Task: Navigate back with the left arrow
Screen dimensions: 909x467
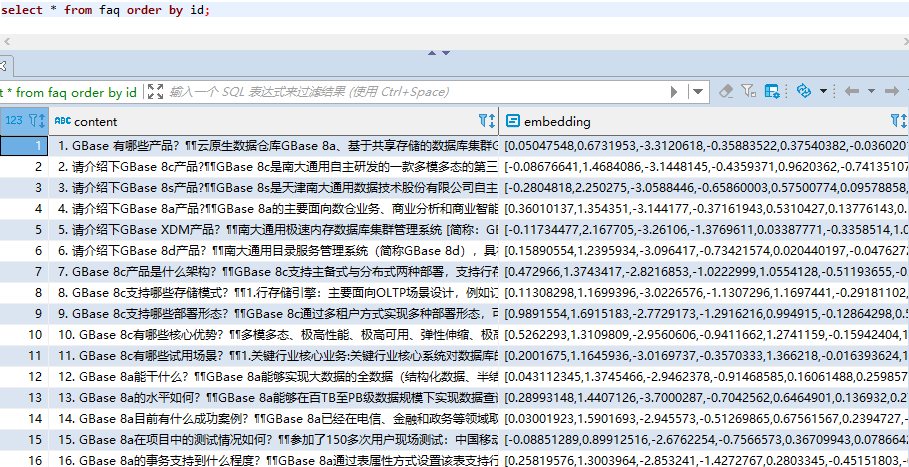Action: (x=852, y=91)
